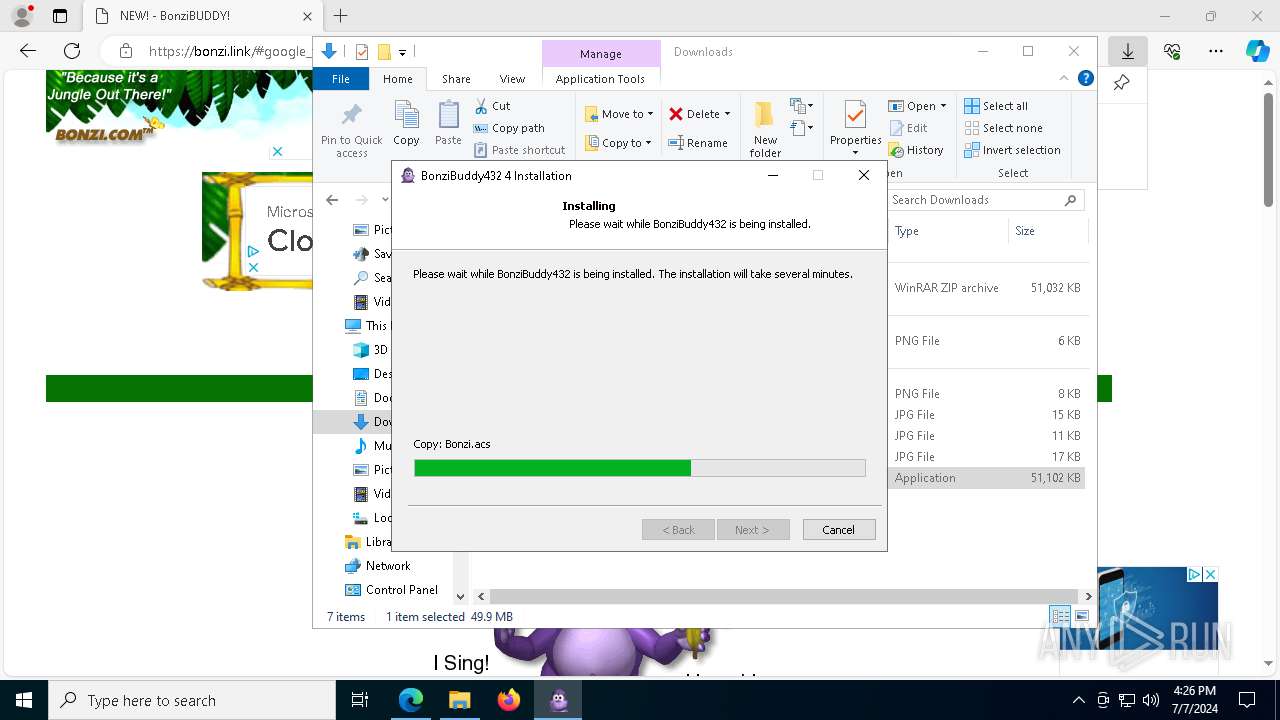Select the WinRAR ZIP archive row
This screenshot has width=1280, height=720.
pos(986,288)
